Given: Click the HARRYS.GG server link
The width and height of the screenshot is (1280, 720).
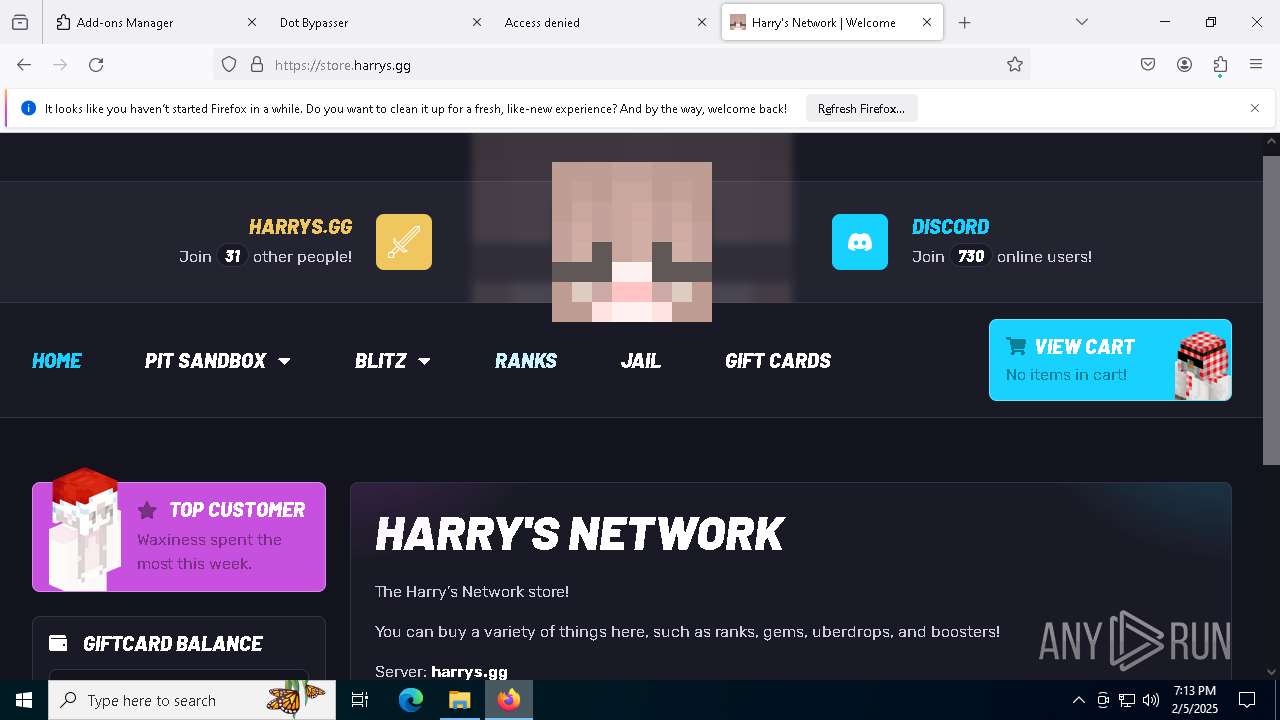Looking at the screenshot, I should 301,227.
